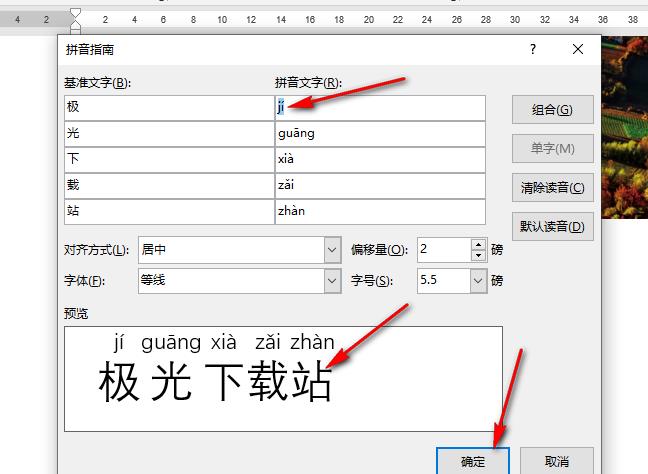Click the 偏移量(O) label

[x=379, y=250]
